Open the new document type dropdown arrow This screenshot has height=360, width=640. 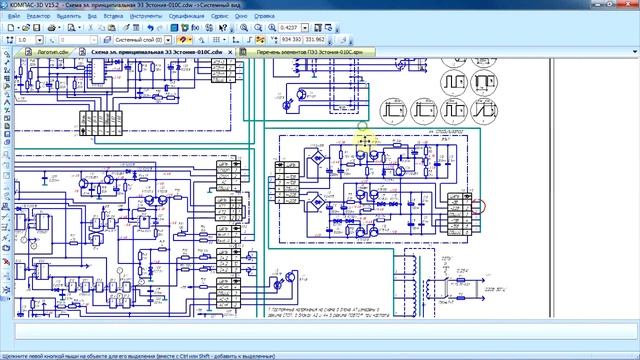(x=18, y=28)
